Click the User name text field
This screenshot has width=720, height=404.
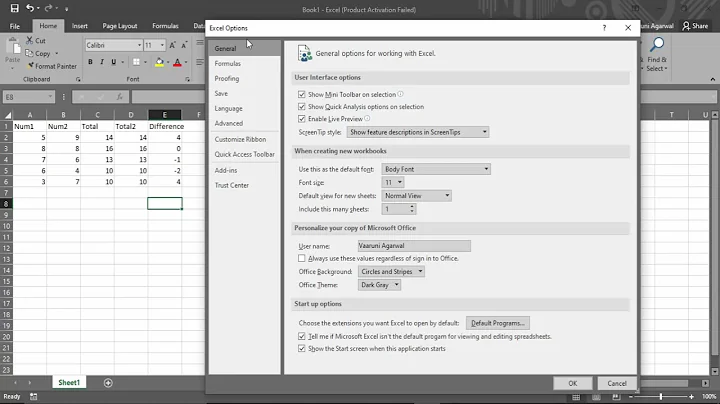pyautogui.click(x=414, y=246)
